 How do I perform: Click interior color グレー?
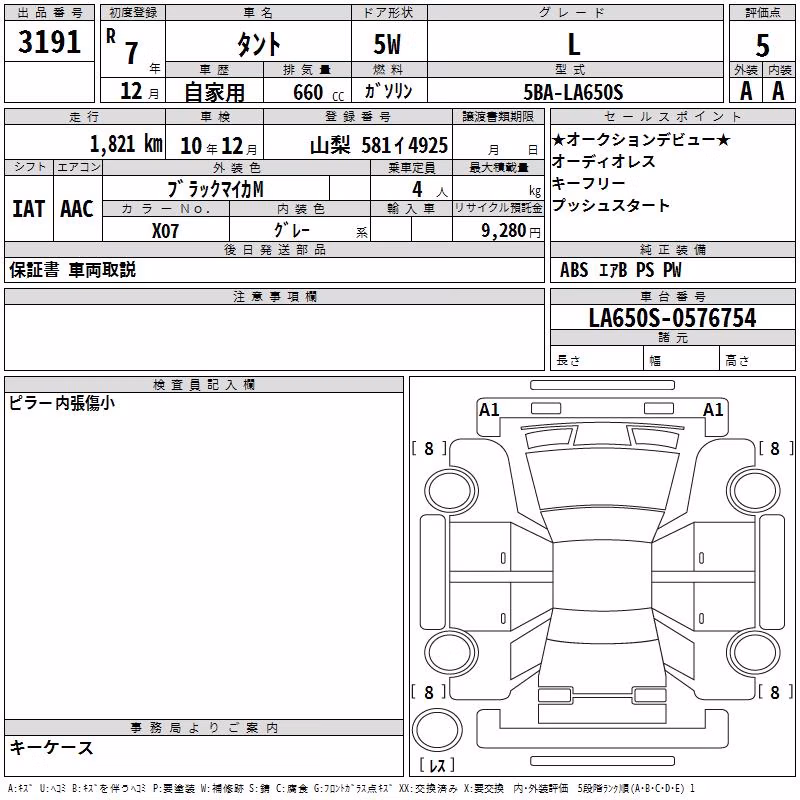point(292,230)
